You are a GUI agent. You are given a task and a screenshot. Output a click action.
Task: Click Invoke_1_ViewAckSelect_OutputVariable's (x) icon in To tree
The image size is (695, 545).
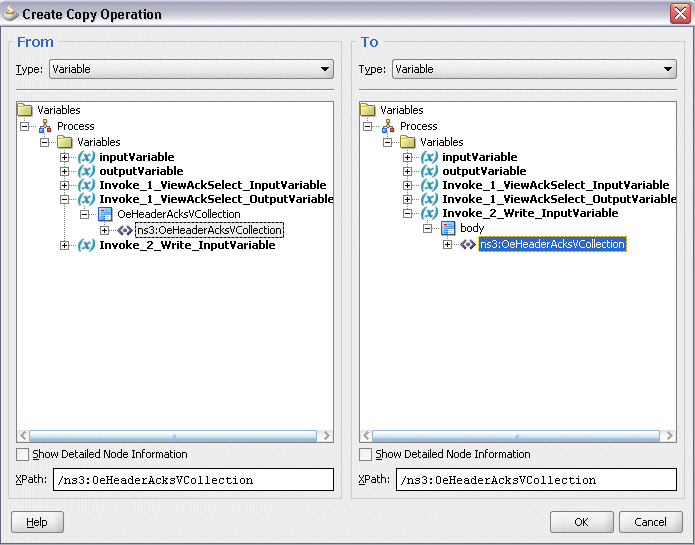tap(429, 199)
